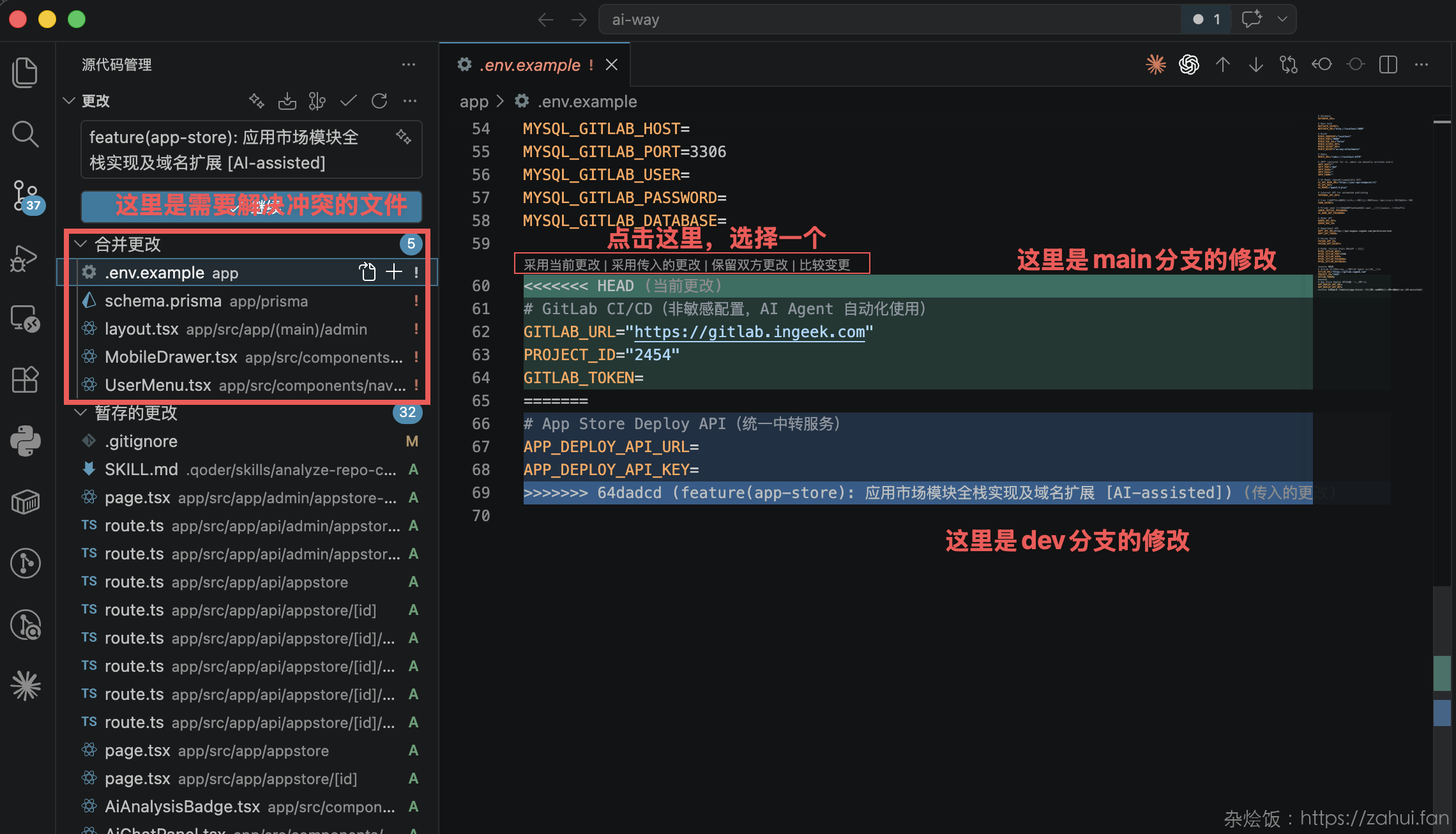1456x834 pixels.
Task: Open the Git Graph circular icon view
Action: [26, 563]
